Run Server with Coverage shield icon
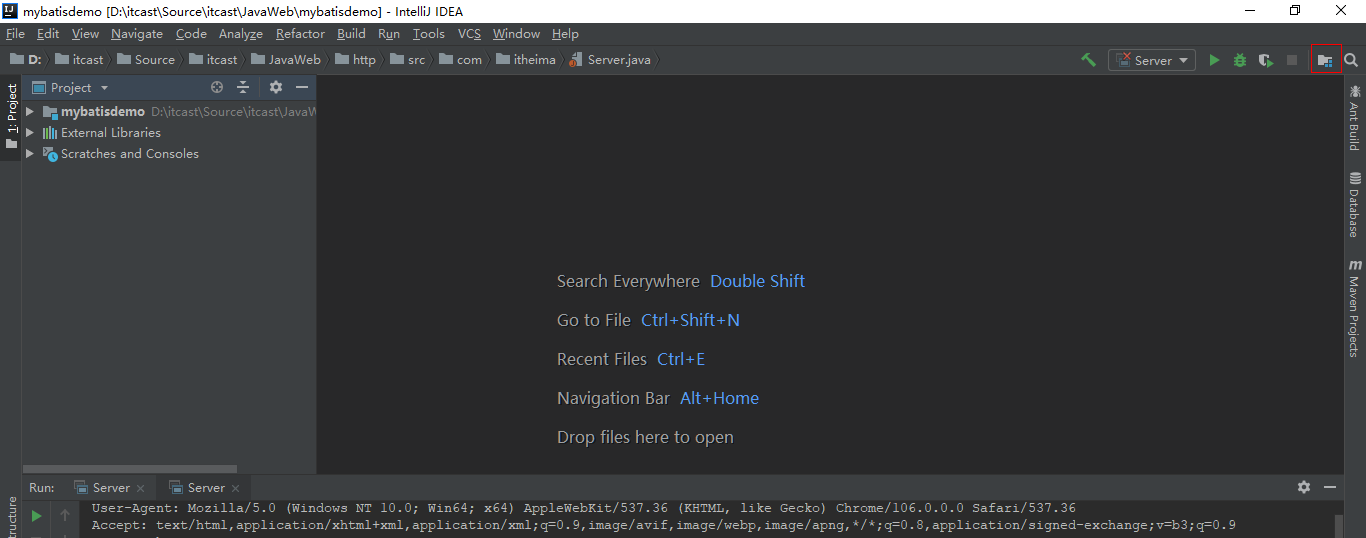This screenshot has width=1366, height=538. coord(1266,60)
